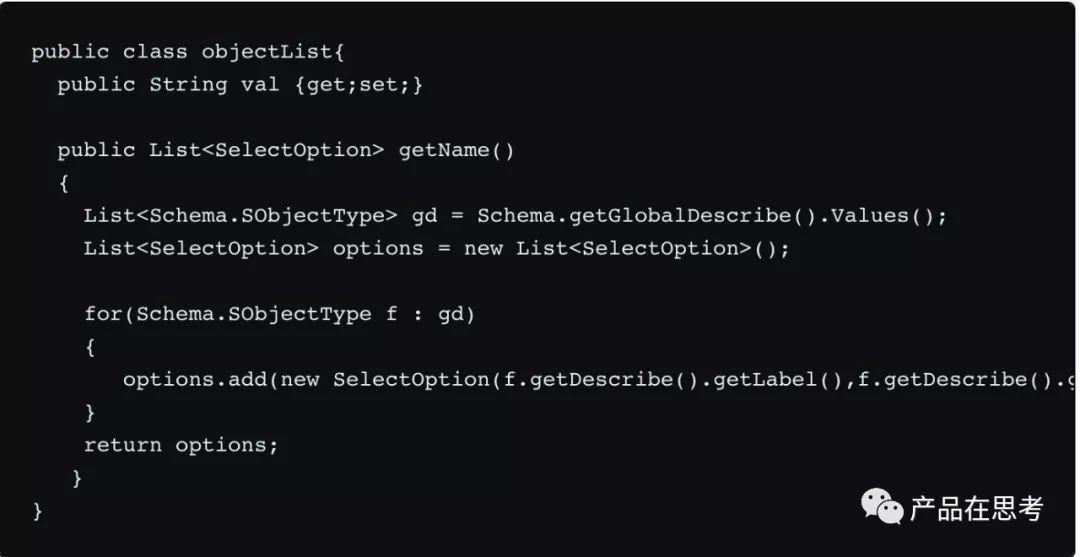Click the "gd" variable before the equals sign

(x=424, y=216)
